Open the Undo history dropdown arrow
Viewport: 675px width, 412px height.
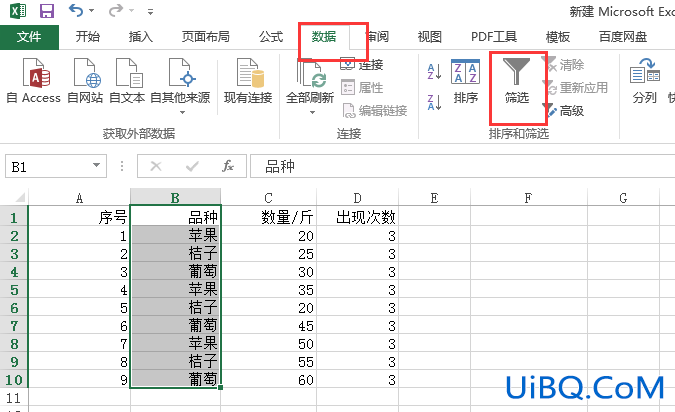point(91,11)
